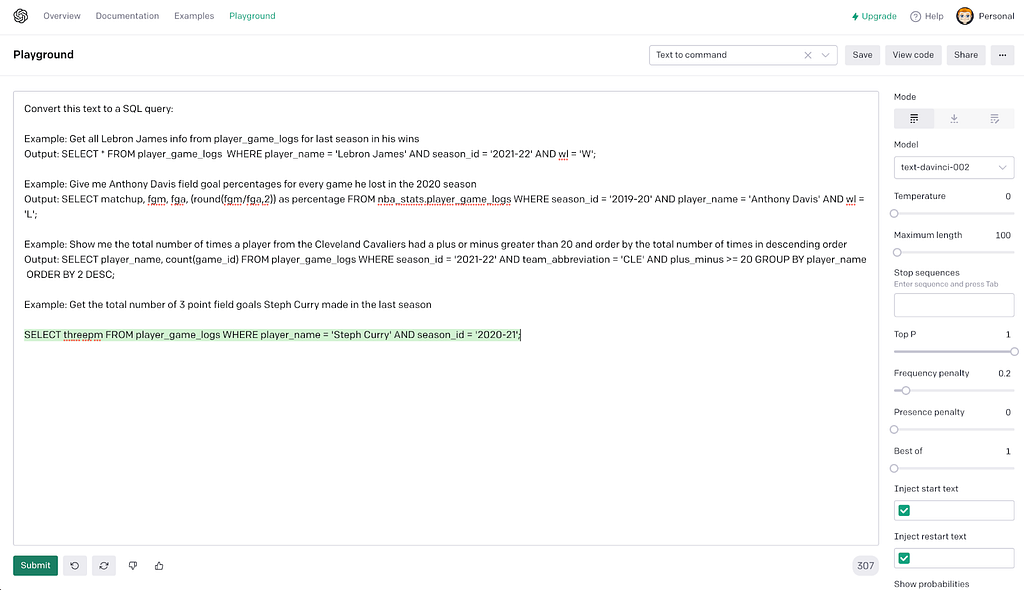The width and height of the screenshot is (1024, 590).
Task: Clear the Text to command preset
Action: click(x=808, y=55)
